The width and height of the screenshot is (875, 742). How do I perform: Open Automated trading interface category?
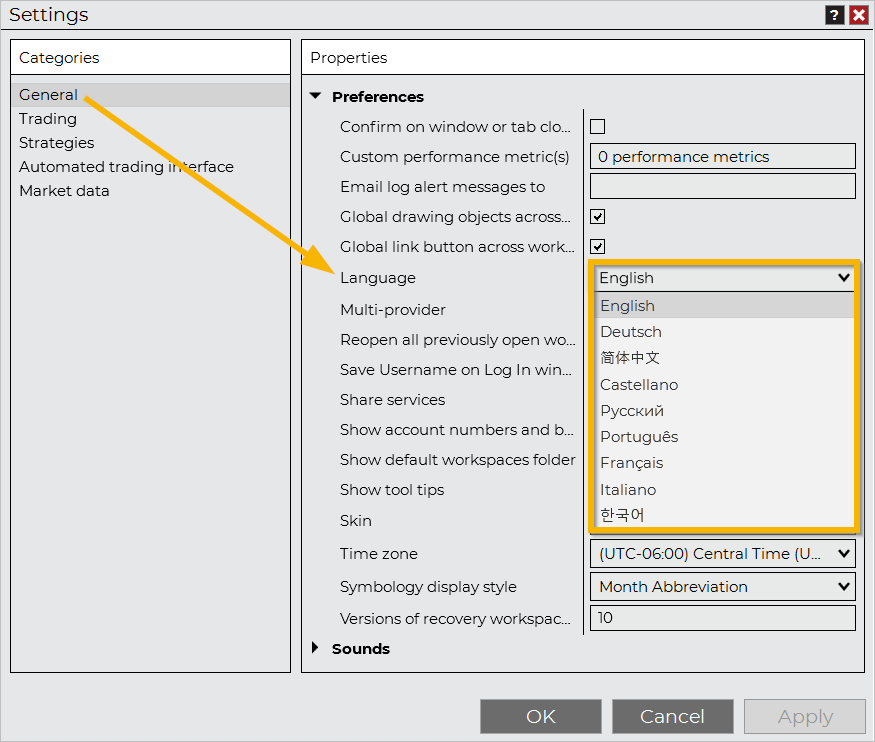tap(150, 167)
